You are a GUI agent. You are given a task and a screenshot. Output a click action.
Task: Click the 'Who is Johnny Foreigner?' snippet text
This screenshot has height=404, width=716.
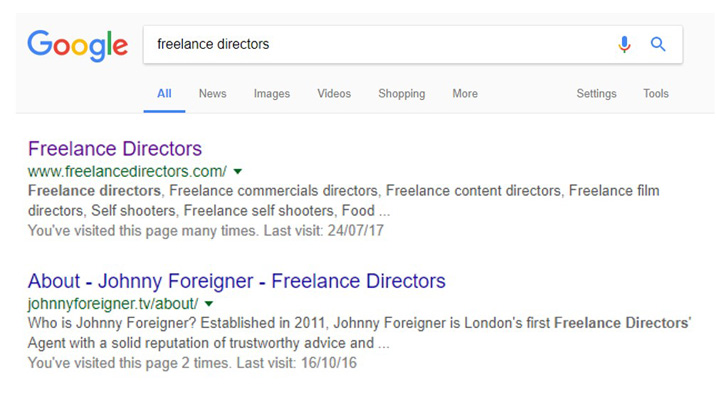(x=112, y=323)
